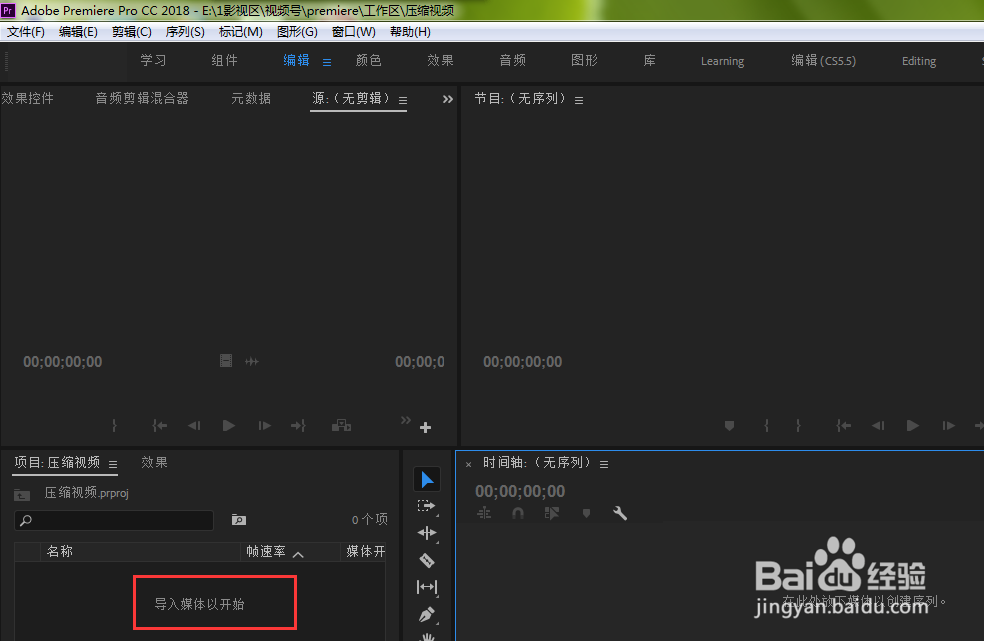Open 窗口(W) menu
Screen dimensions: 984x641
[354, 31]
